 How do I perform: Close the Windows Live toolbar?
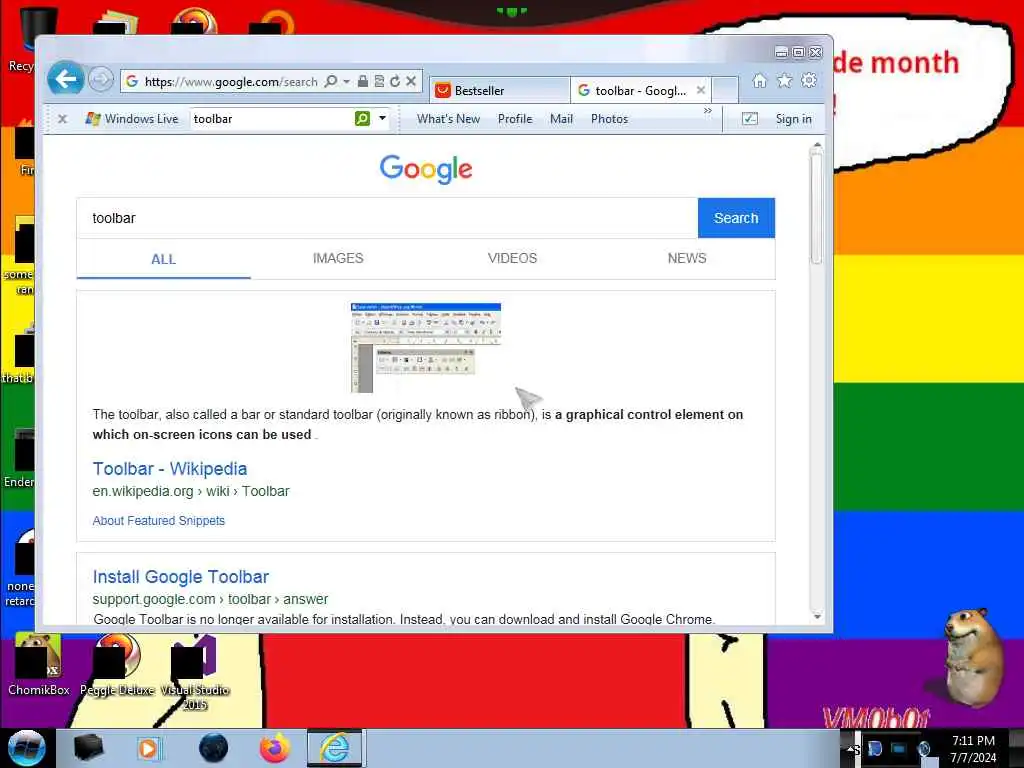[x=63, y=119]
